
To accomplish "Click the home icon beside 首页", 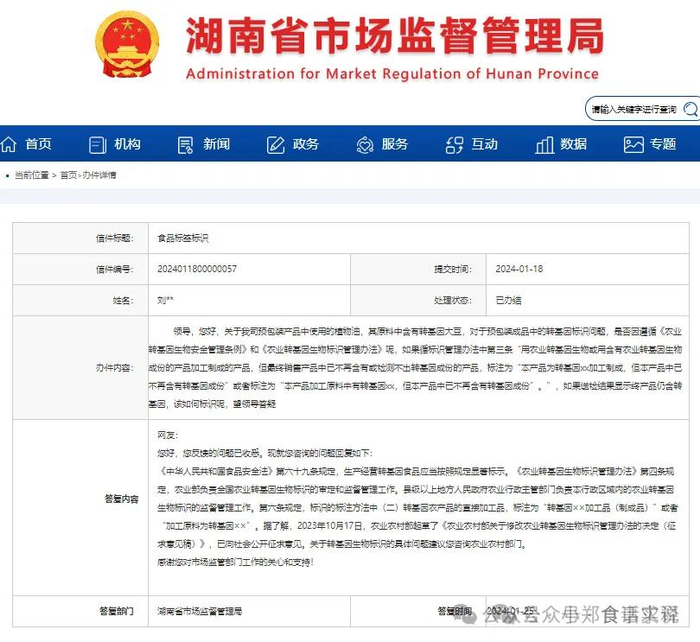I will (8, 145).
